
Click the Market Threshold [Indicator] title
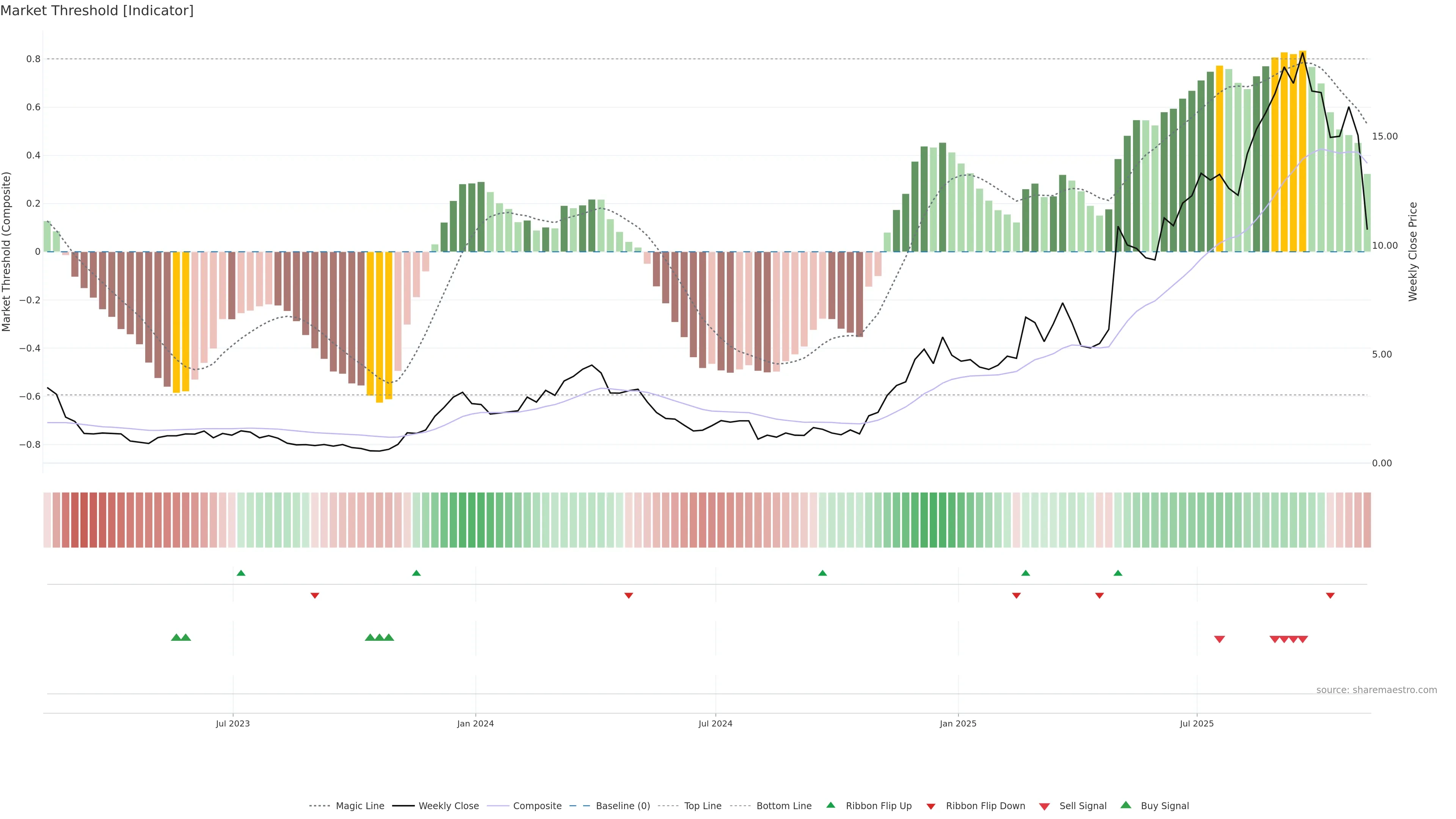tap(97, 11)
